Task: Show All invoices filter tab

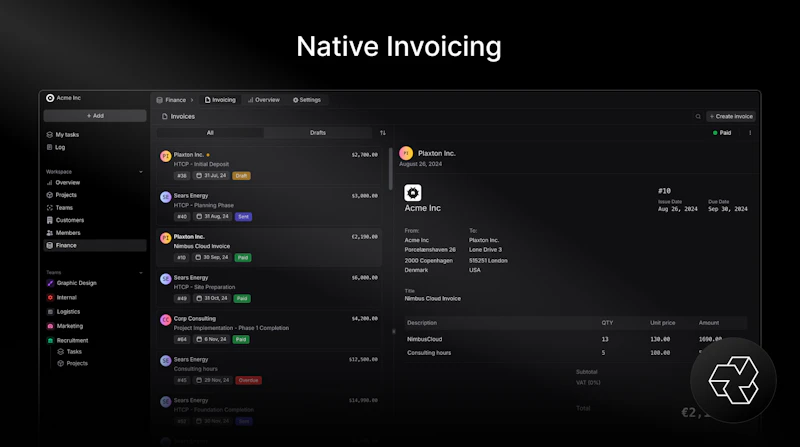Action: pos(210,133)
